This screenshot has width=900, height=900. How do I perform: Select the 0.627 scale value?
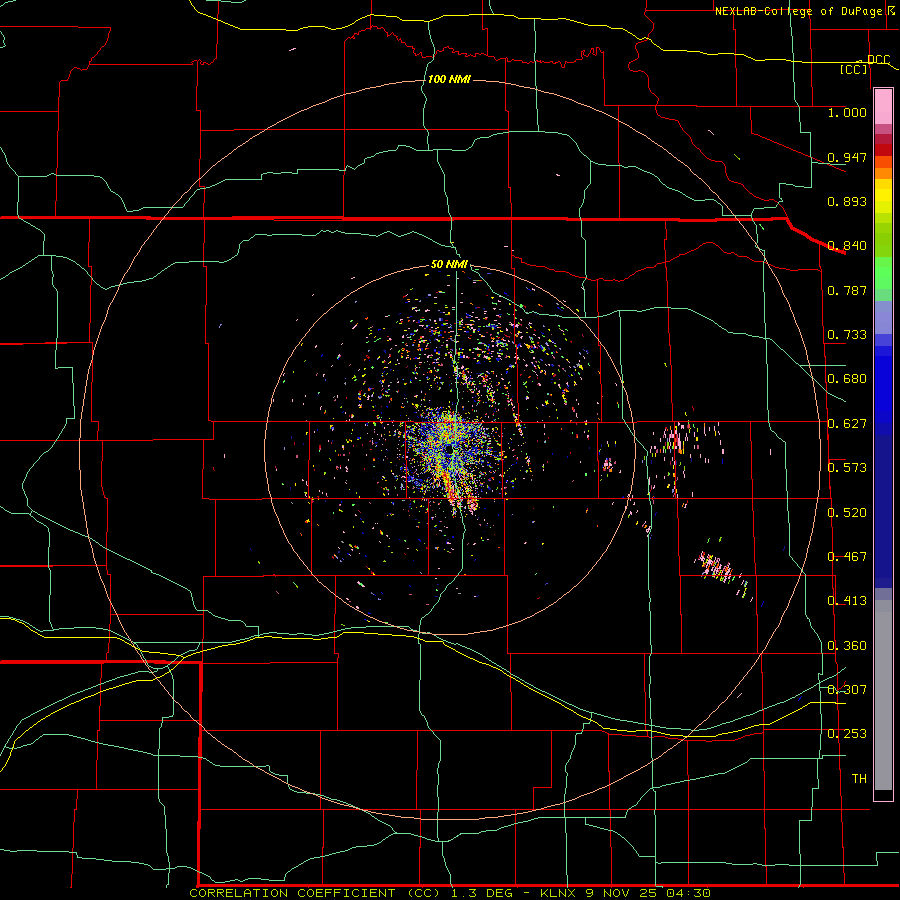pos(847,424)
